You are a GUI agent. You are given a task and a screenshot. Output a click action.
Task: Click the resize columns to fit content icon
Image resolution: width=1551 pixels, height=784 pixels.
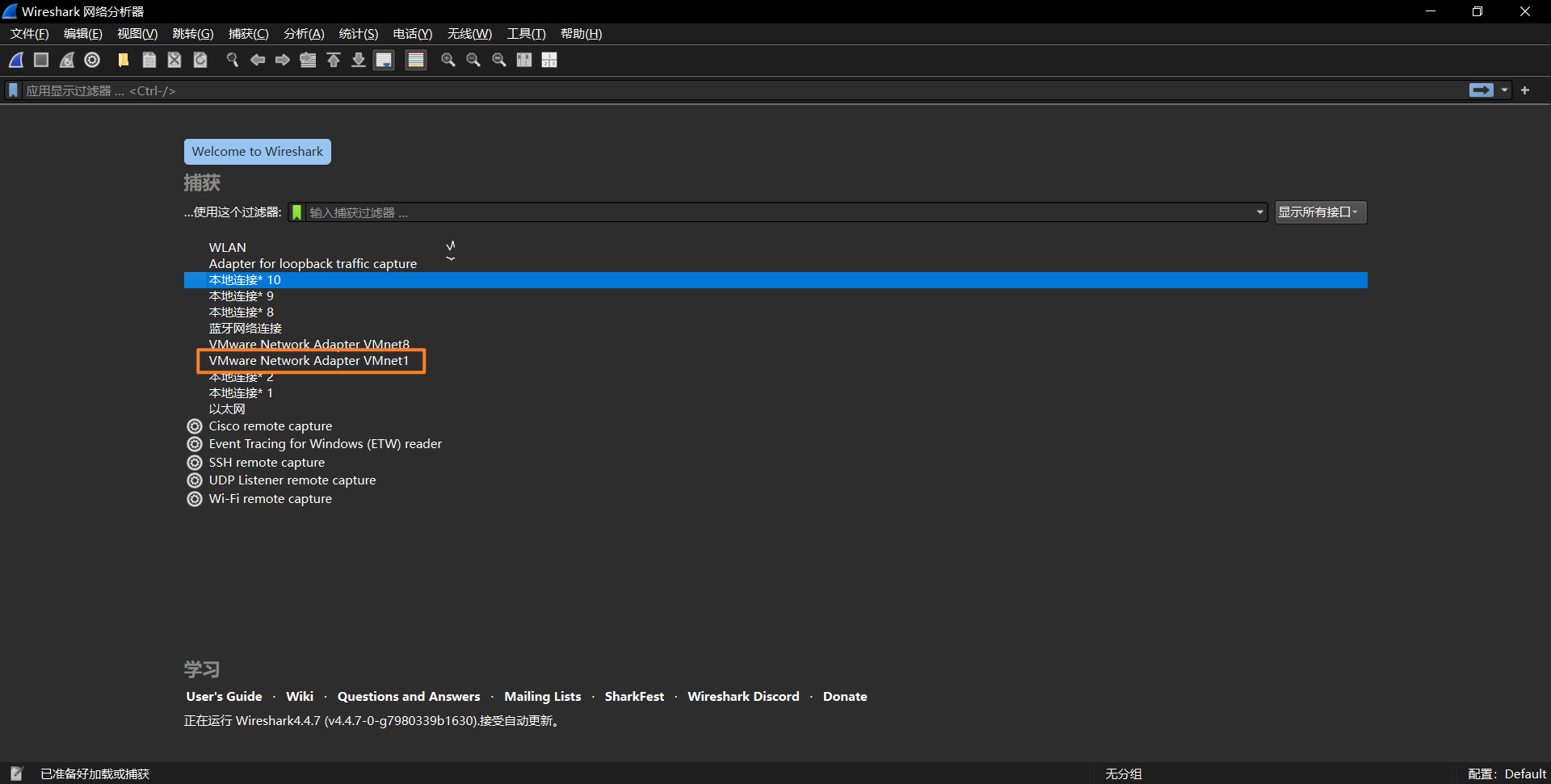[524, 60]
